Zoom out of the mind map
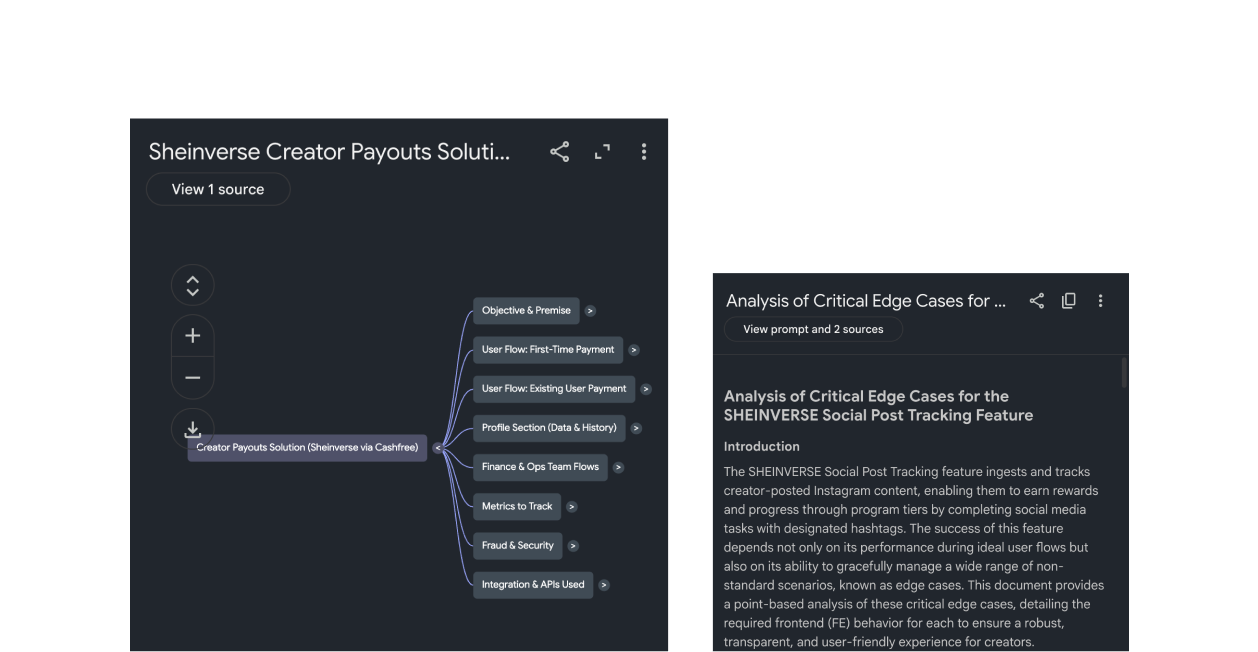 [x=193, y=378]
